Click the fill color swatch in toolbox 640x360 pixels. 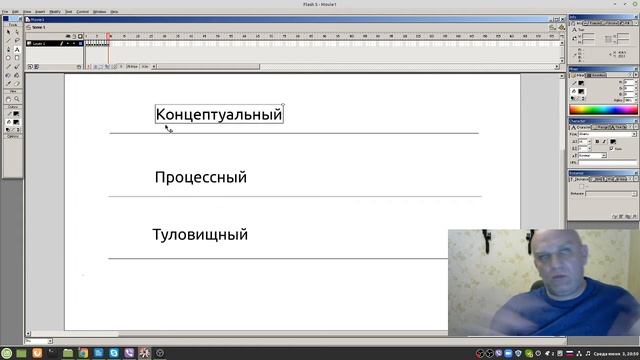(x=16, y=122)
